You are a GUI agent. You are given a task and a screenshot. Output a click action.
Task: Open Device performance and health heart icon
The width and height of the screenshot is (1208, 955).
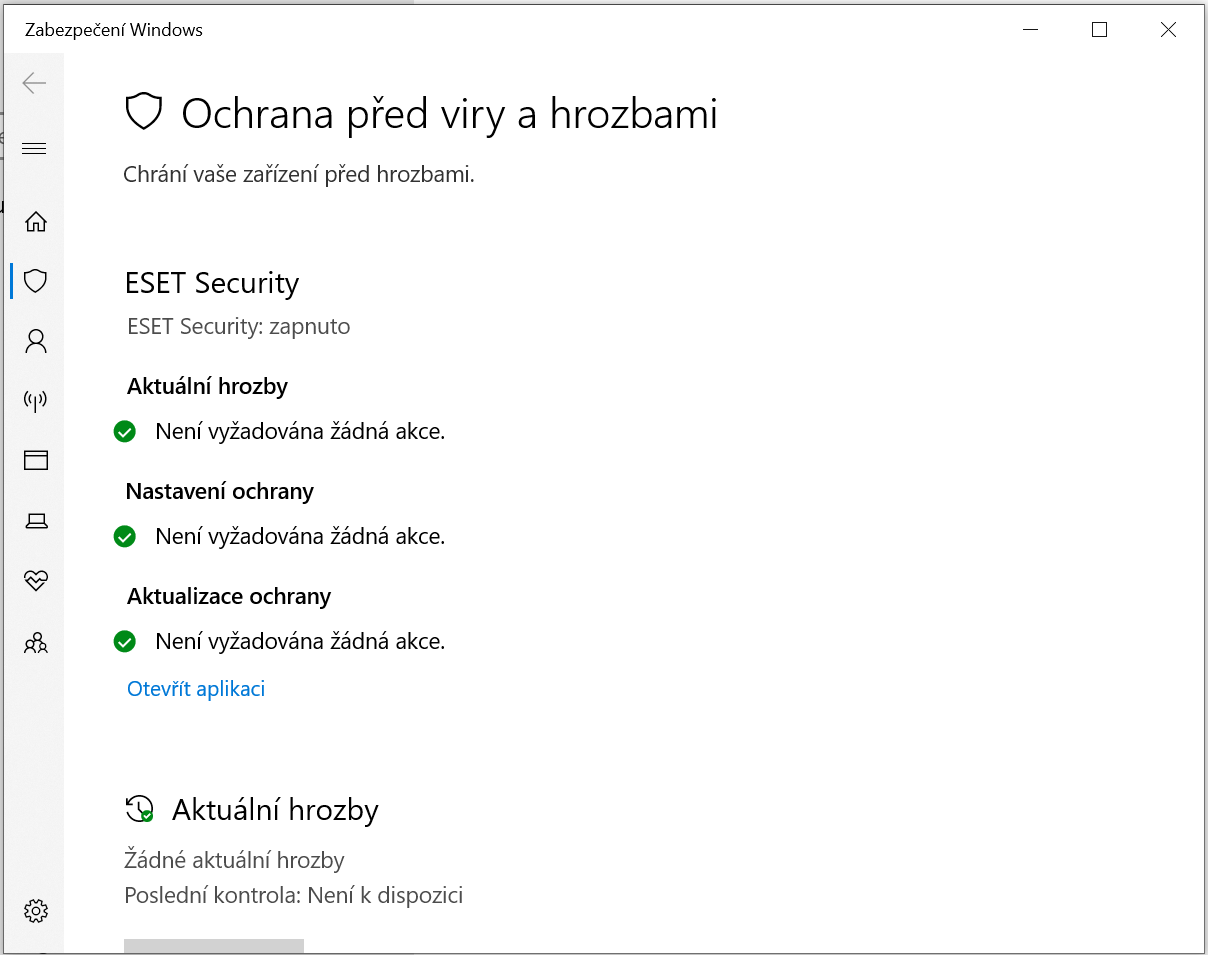[36, 581]
